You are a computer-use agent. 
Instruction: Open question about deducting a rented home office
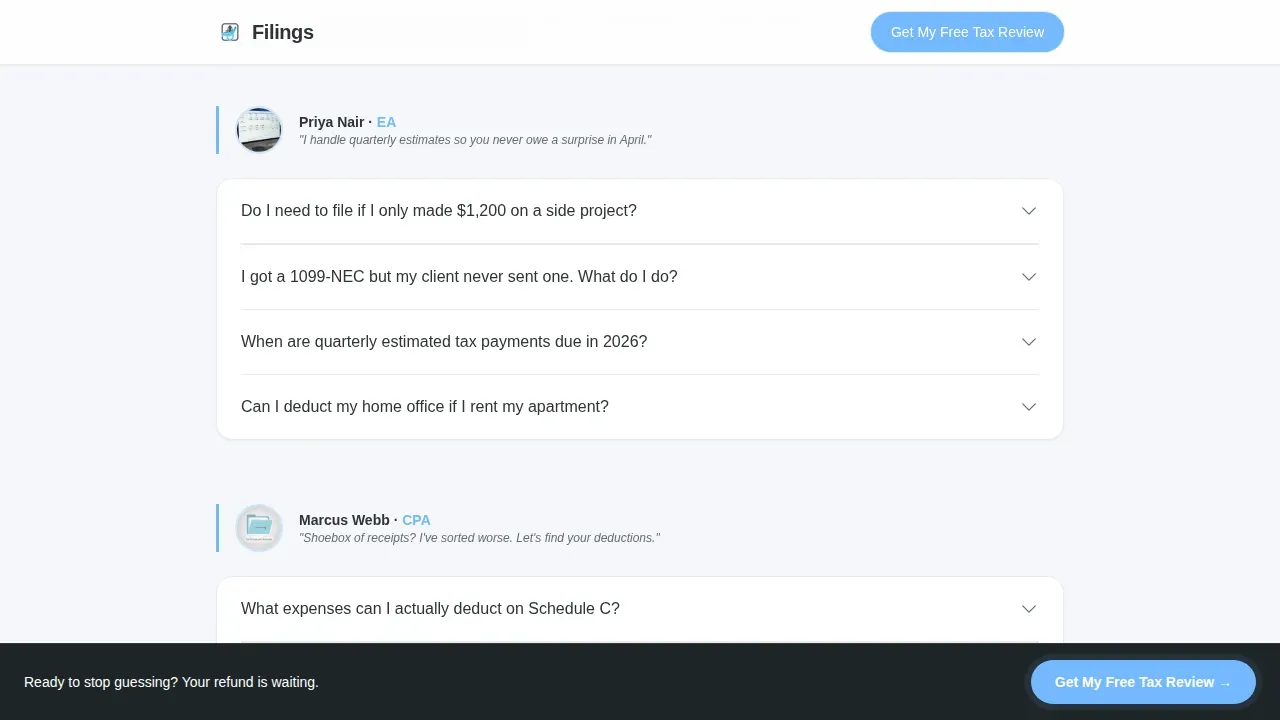tap(425, 407)
